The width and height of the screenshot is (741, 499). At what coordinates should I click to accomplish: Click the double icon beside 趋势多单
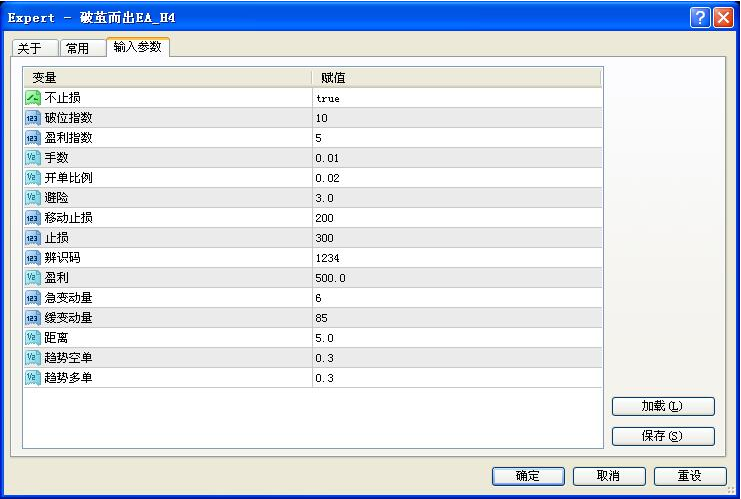tap(33, 378)
